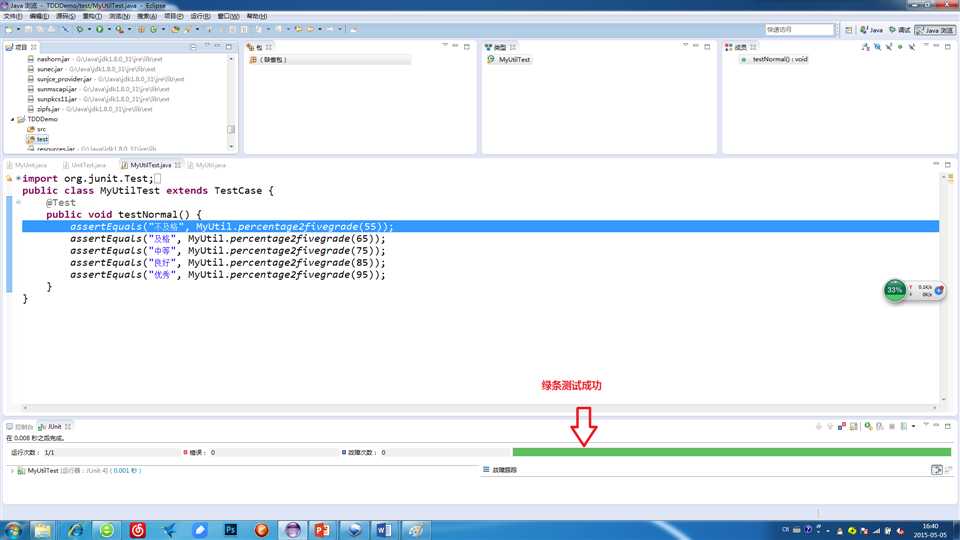Toggle Show Failures Only in JUnit view
The width and height of the screenshot is (960, 540).
click(x=842, y=426)
